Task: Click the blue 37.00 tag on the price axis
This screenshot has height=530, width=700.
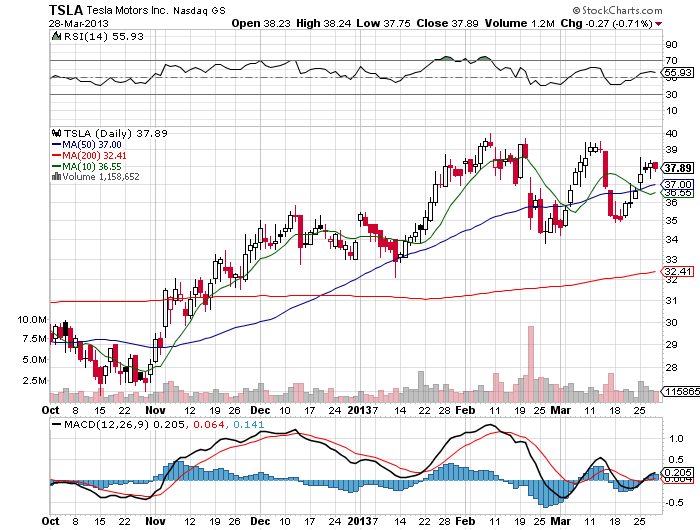Action: coord(678,184)
